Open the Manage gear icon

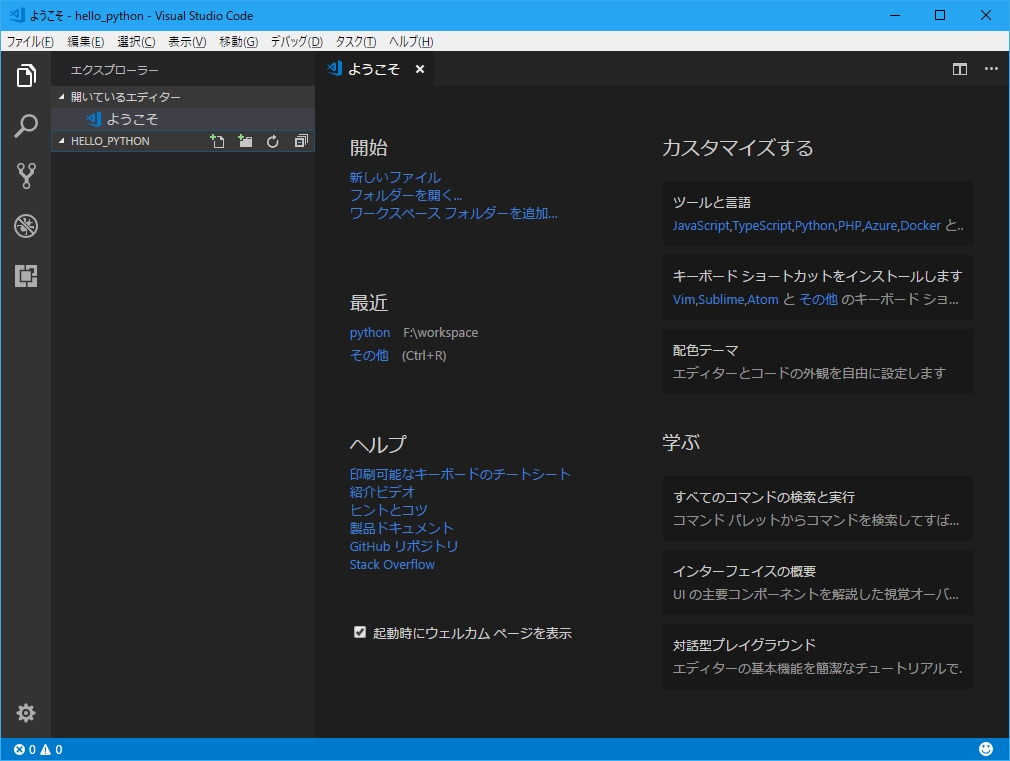(26, 713)
